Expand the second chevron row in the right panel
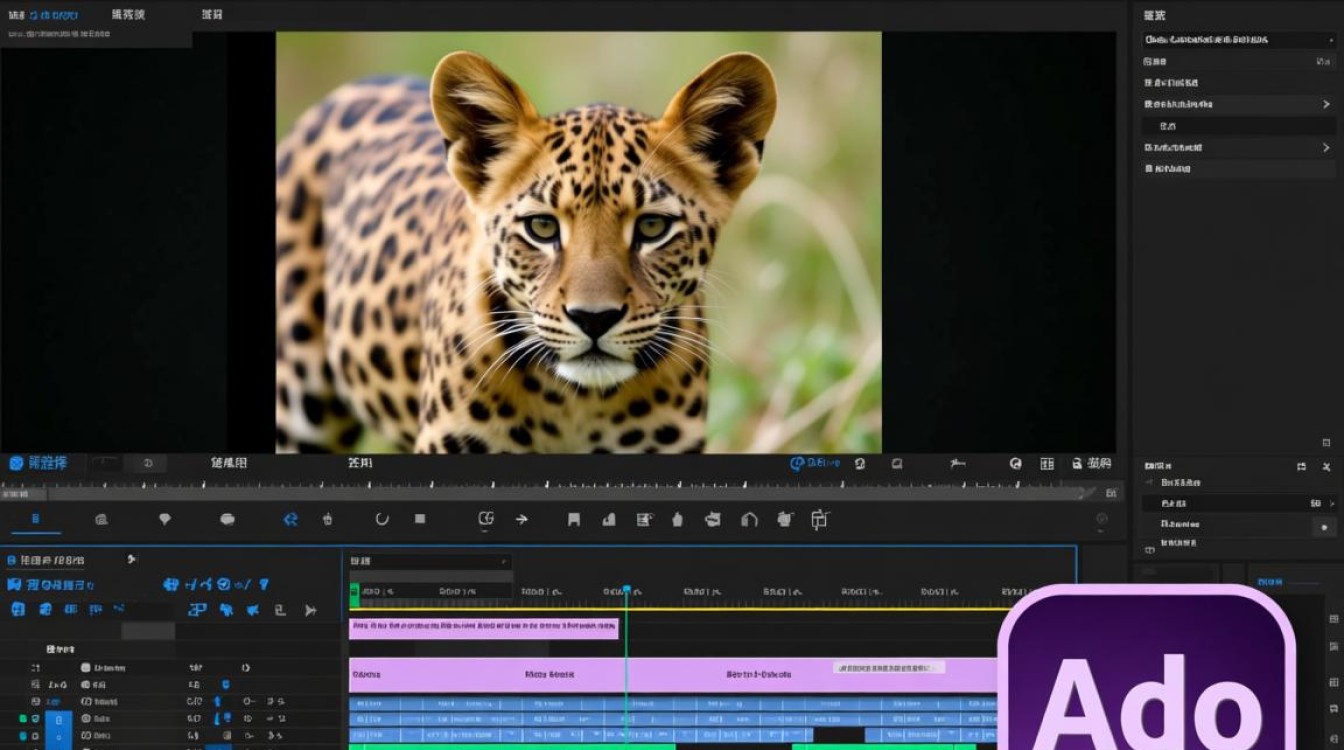 [x=1240, y=147]
